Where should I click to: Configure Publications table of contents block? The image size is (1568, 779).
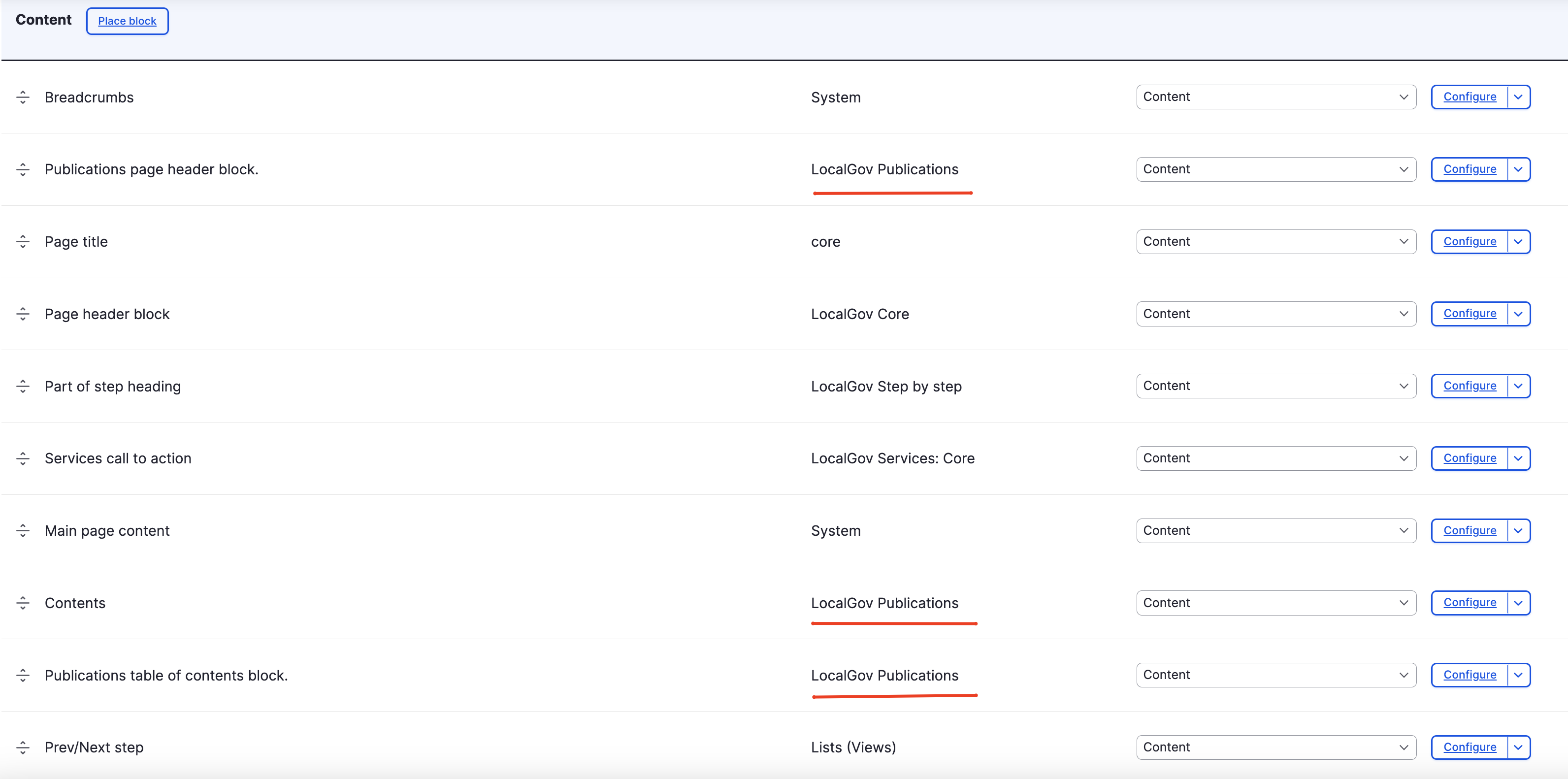click(1469, 675)
